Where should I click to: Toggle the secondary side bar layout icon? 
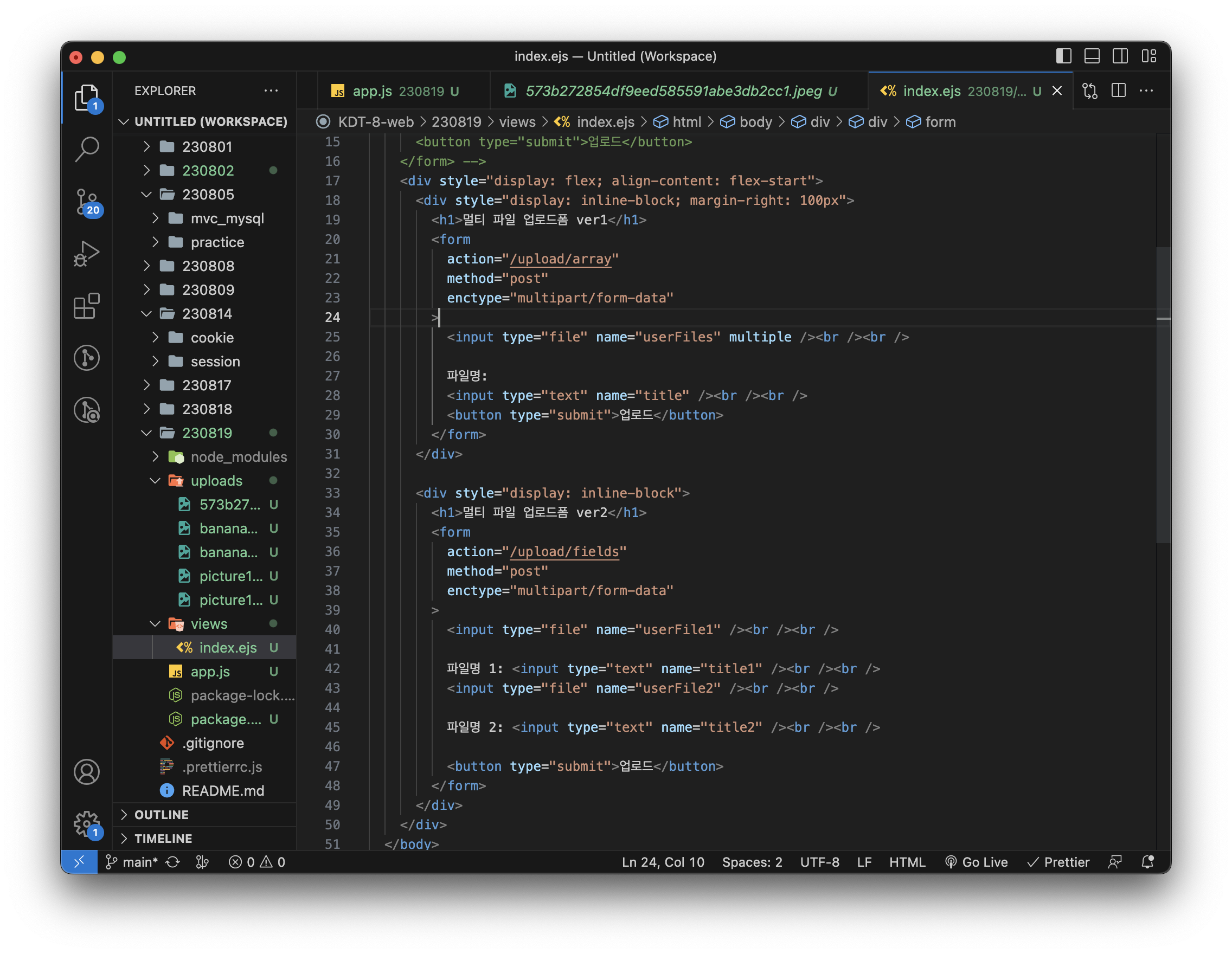click(x=1120, y=56)
